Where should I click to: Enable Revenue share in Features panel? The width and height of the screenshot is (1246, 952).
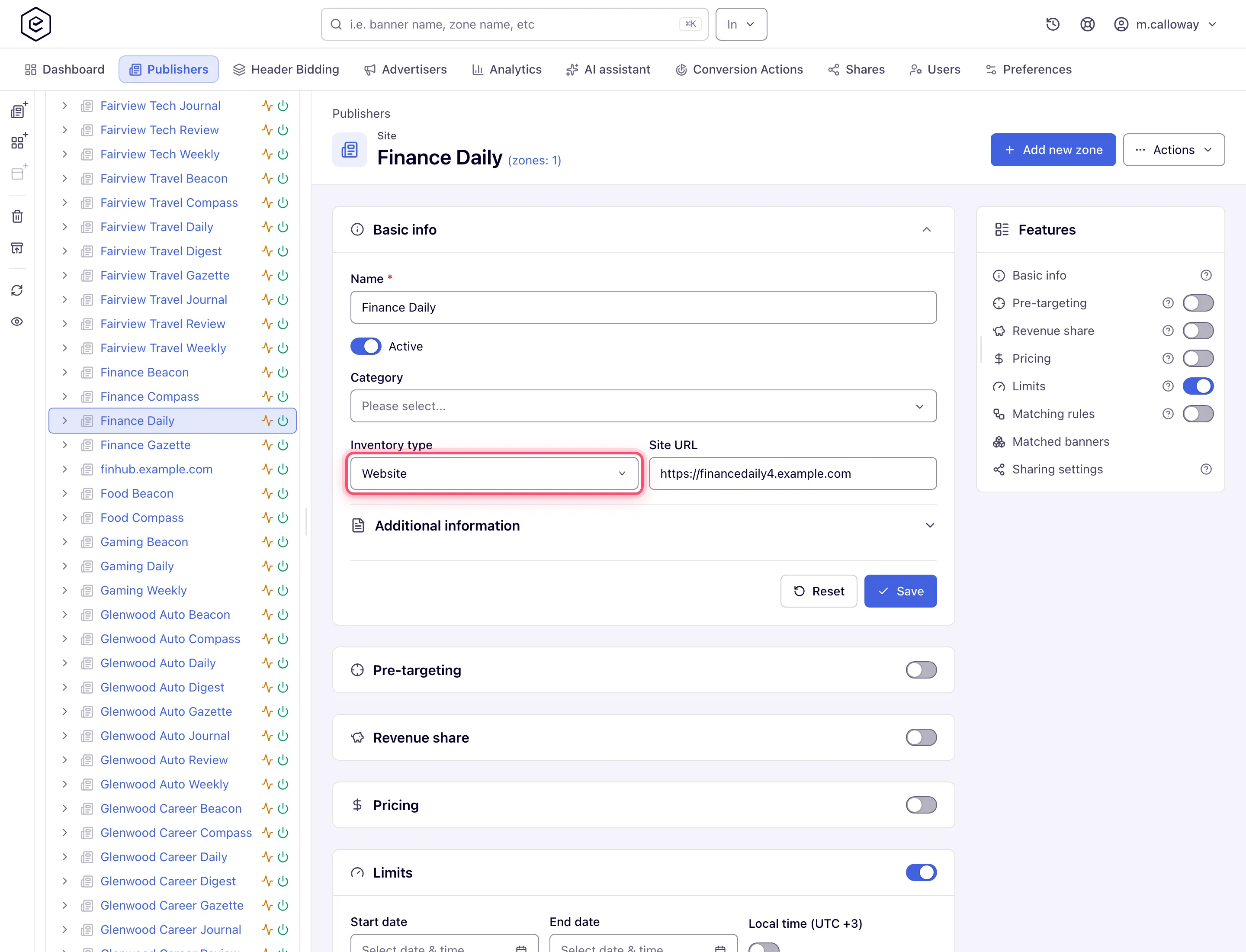click(1198, 330)
